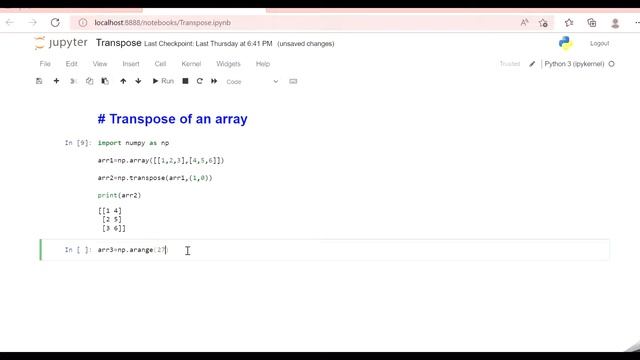Click the arr3=np.arange(27) input cell
Viewport: 640px width, 360px height.
tap(353, 250)
